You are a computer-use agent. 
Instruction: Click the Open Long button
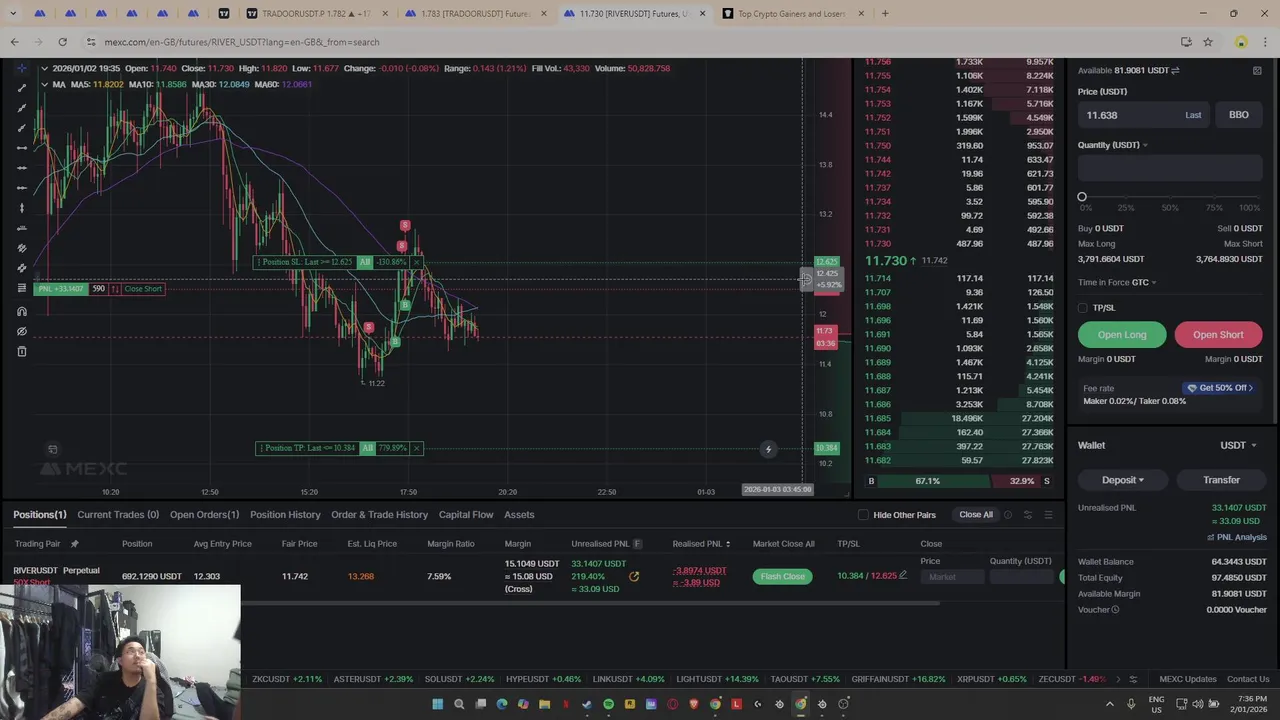[x=1122, y=335]
